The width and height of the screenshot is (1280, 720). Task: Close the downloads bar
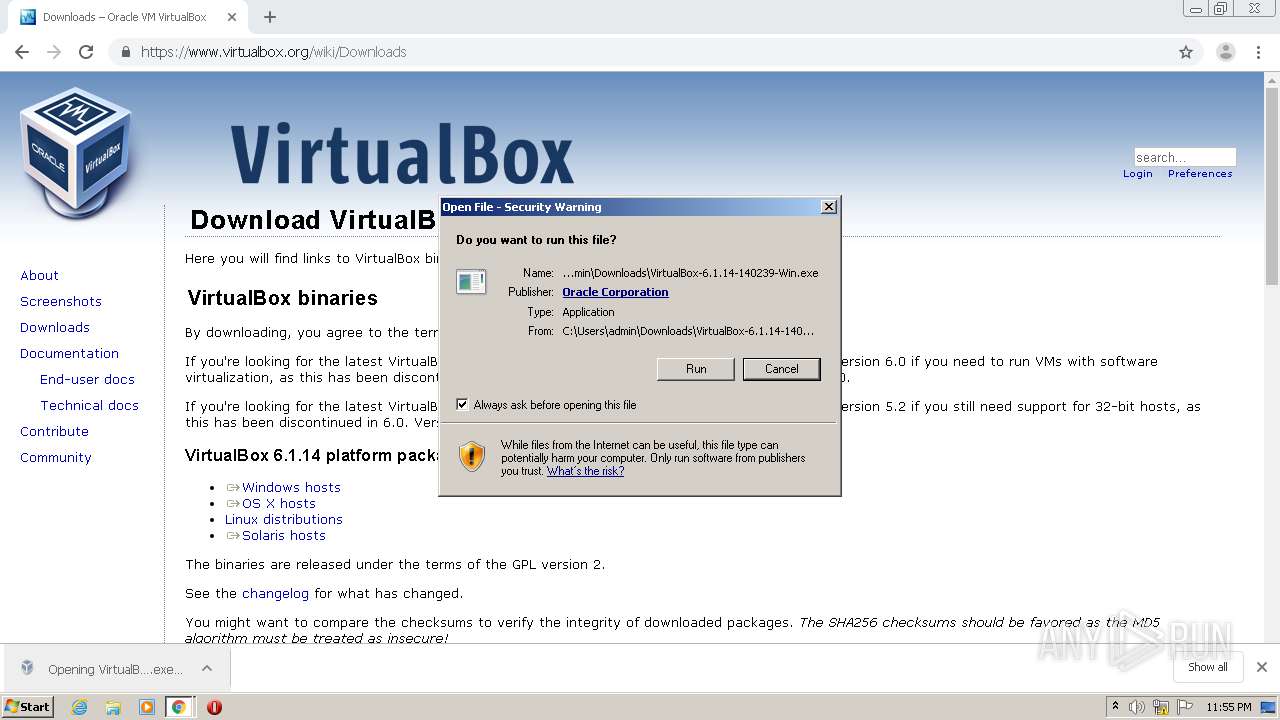[1262, 667]
